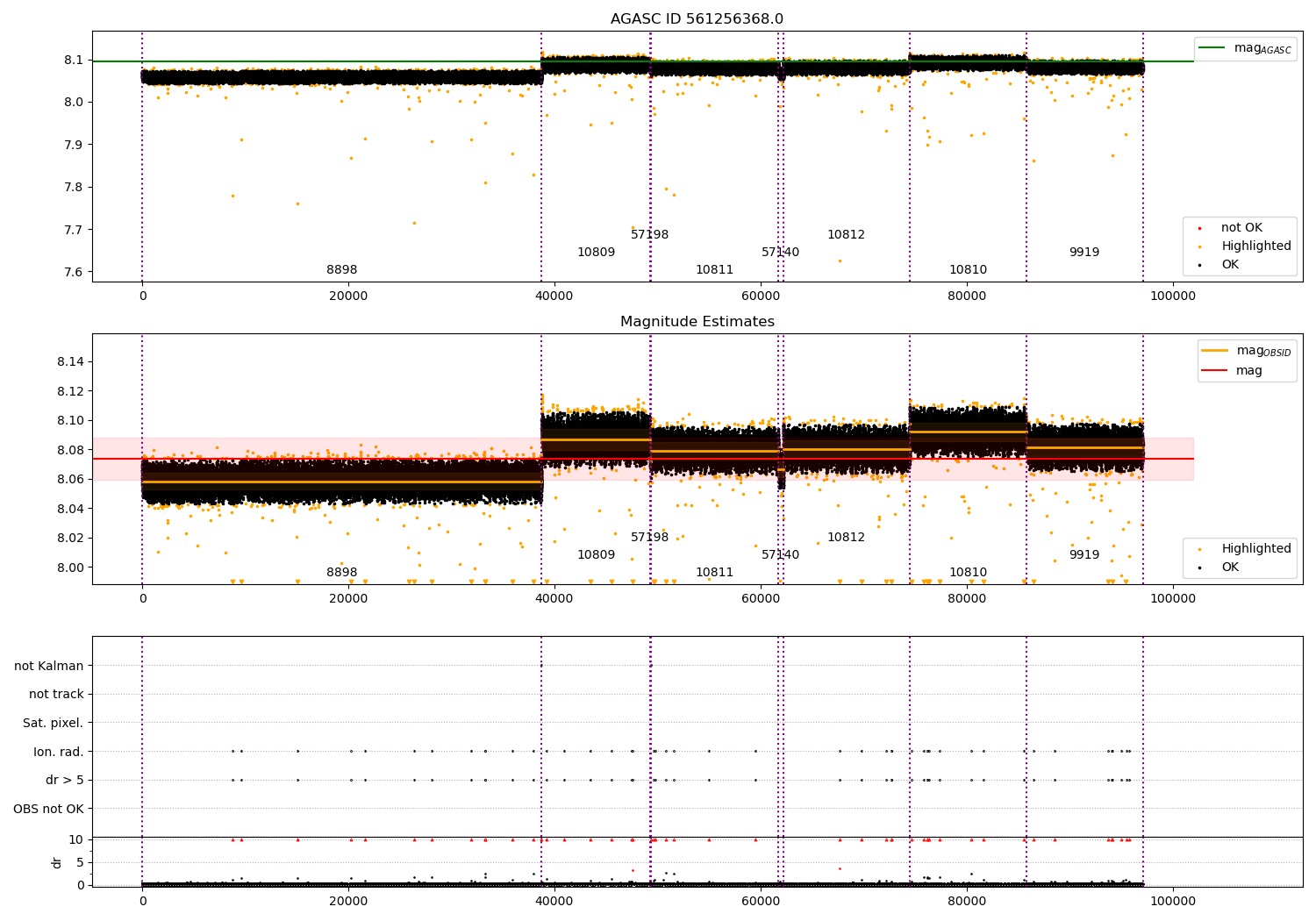Click x-axis tick '40000' under the top plot
Image resolution: width=1316 pixels, height=921 pixels.
coord(554,296)
